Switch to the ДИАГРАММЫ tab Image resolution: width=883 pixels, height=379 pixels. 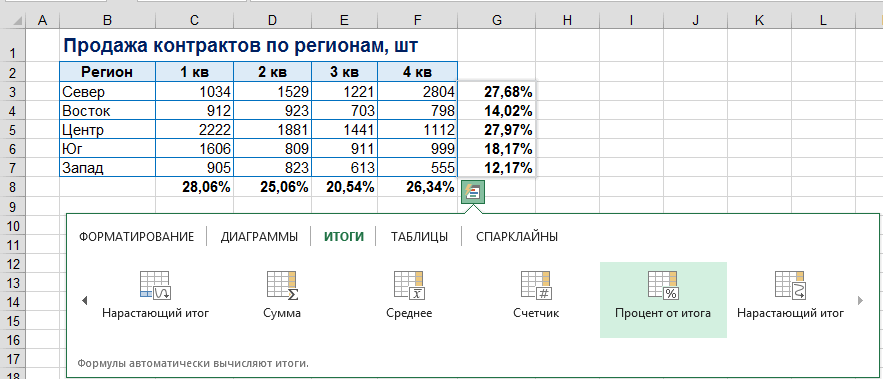tap(259, 237)
